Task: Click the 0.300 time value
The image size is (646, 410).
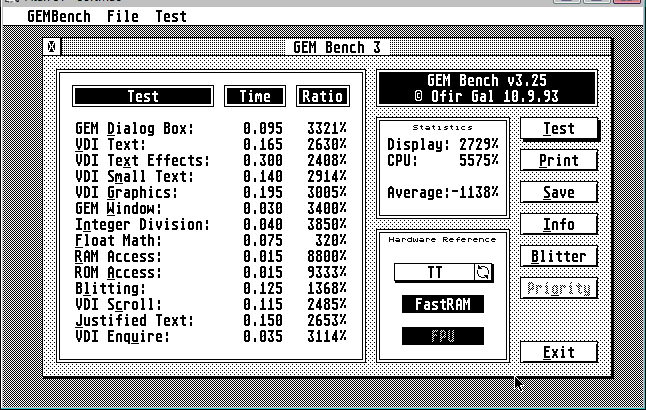Action: [263, 161]
